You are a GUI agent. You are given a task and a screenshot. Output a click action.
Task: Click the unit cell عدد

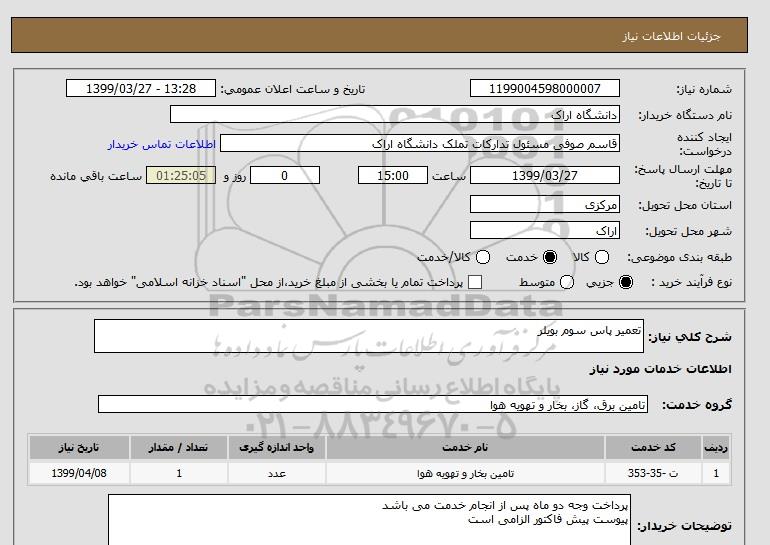click(276, 473)
